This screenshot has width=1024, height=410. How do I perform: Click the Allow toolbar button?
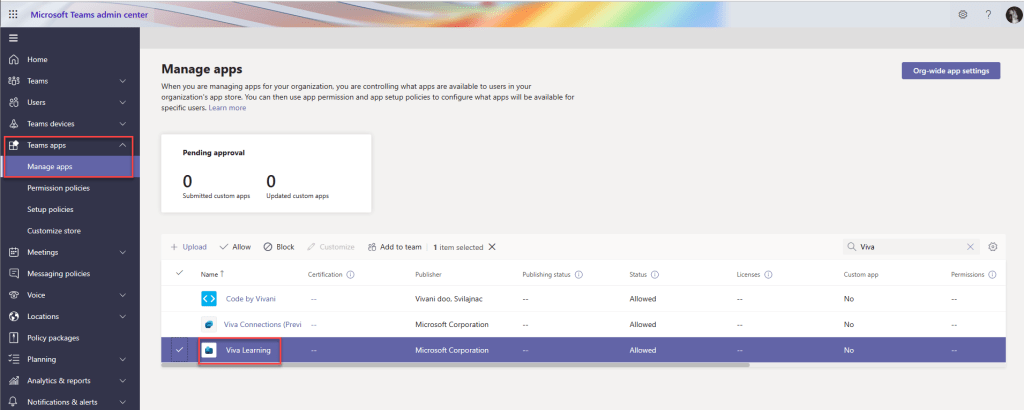pos(235,247)
